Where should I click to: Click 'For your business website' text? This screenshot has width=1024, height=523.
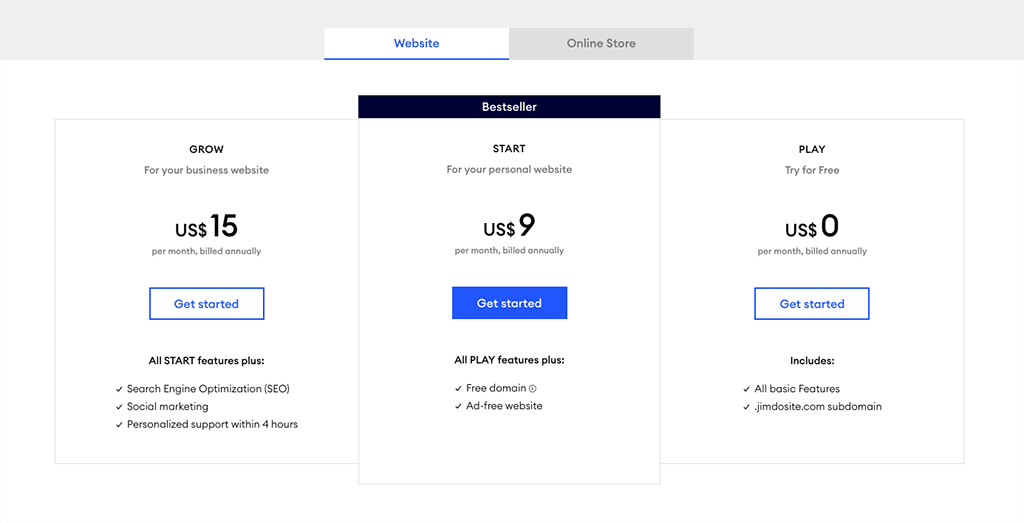pyautogui.click(x=206, y=170)
